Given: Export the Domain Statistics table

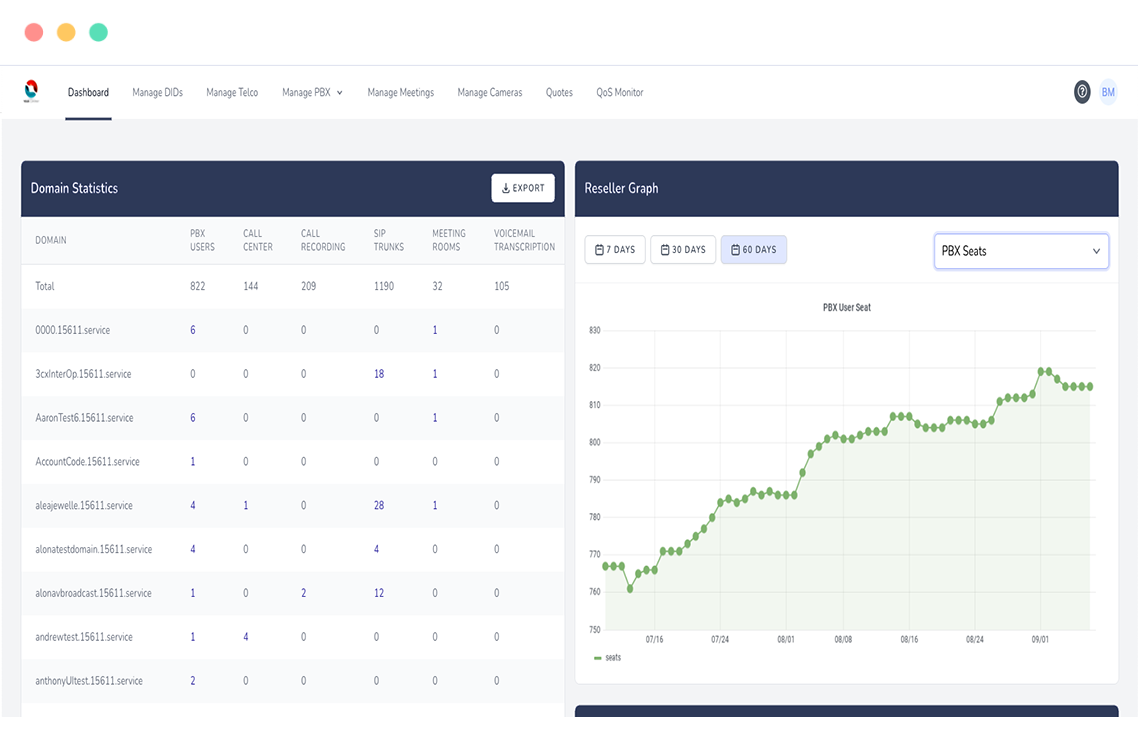Looking at the screenshot, I should point(522,187).
